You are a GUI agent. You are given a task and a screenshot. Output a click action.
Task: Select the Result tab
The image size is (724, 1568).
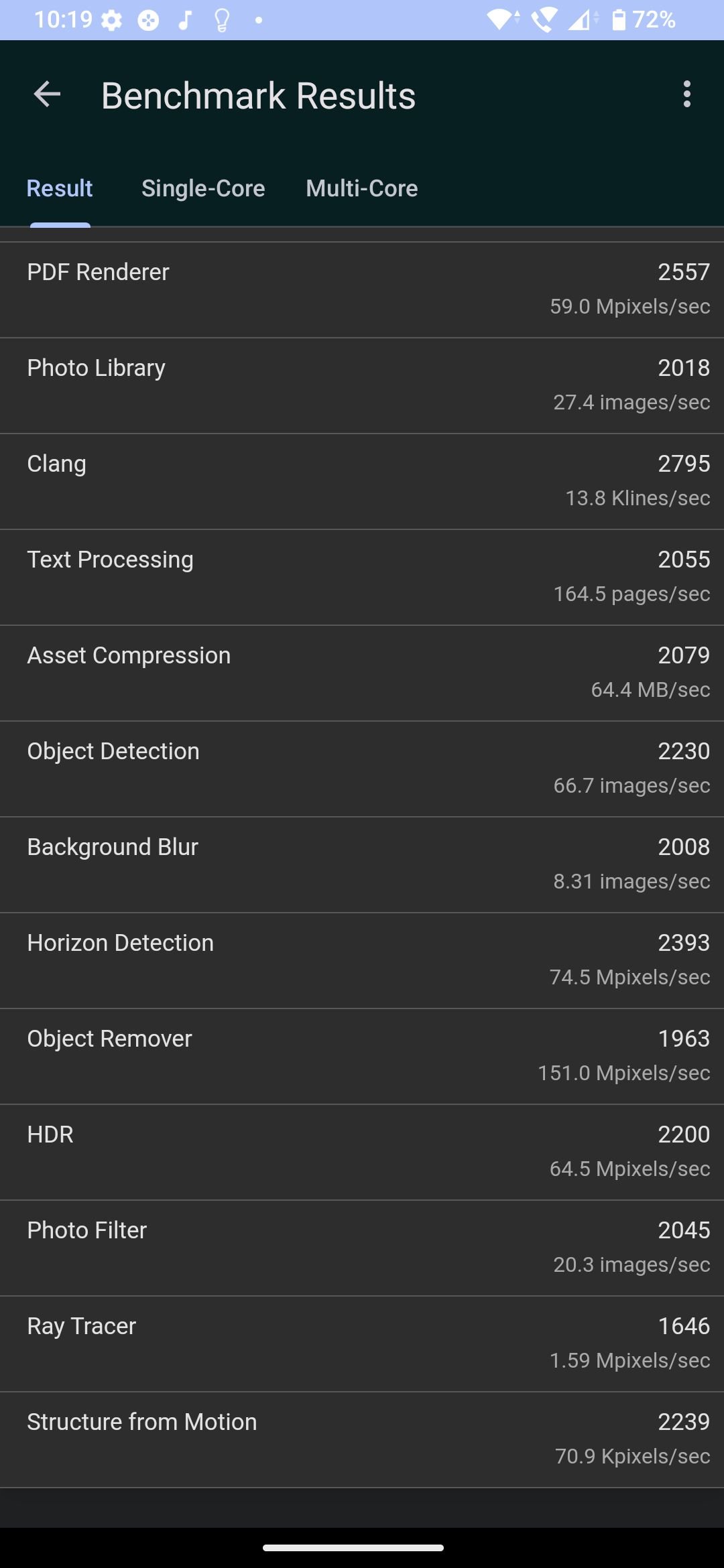(x=60, y=188)
